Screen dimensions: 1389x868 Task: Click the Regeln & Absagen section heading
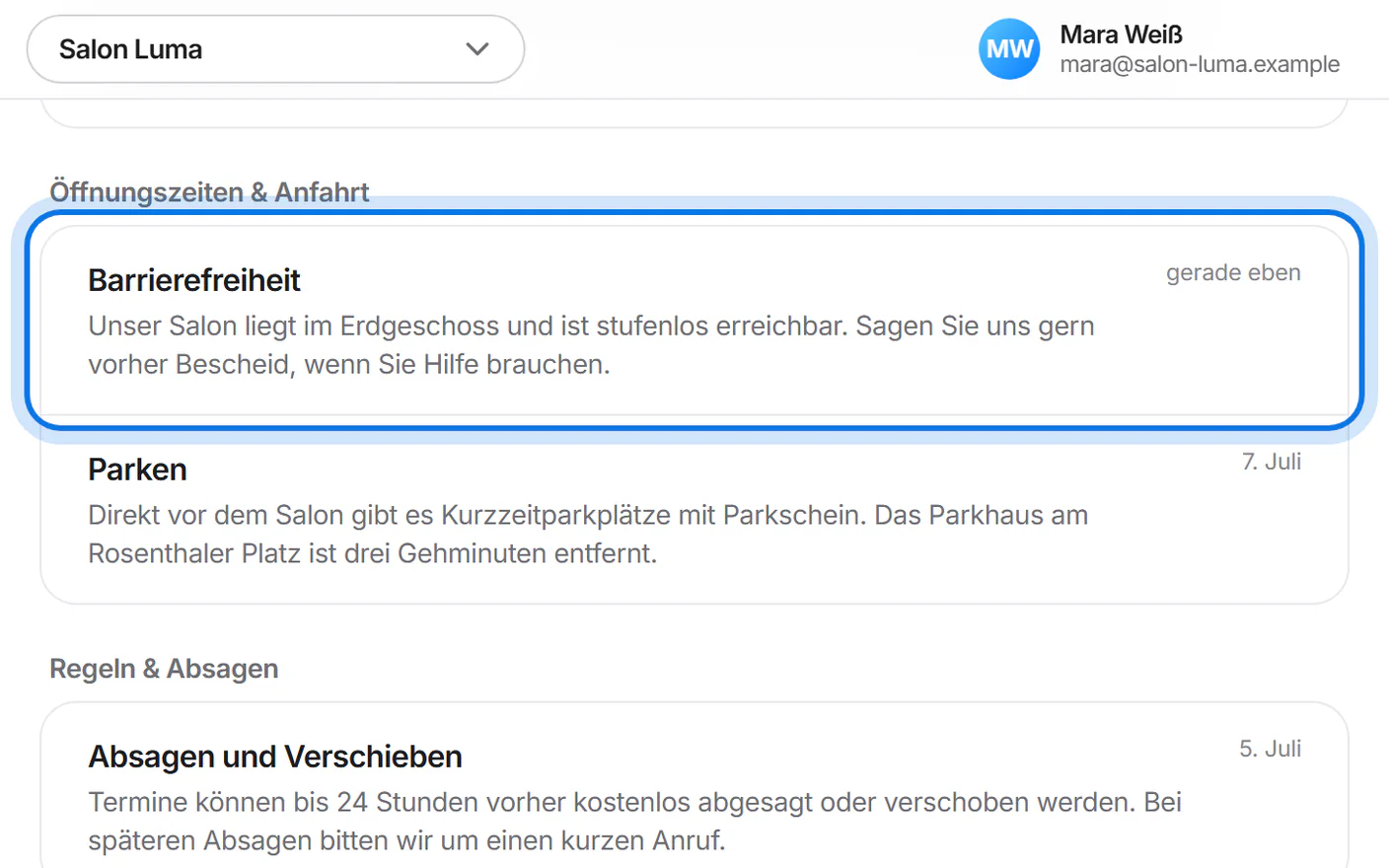(x=164, y=669)
